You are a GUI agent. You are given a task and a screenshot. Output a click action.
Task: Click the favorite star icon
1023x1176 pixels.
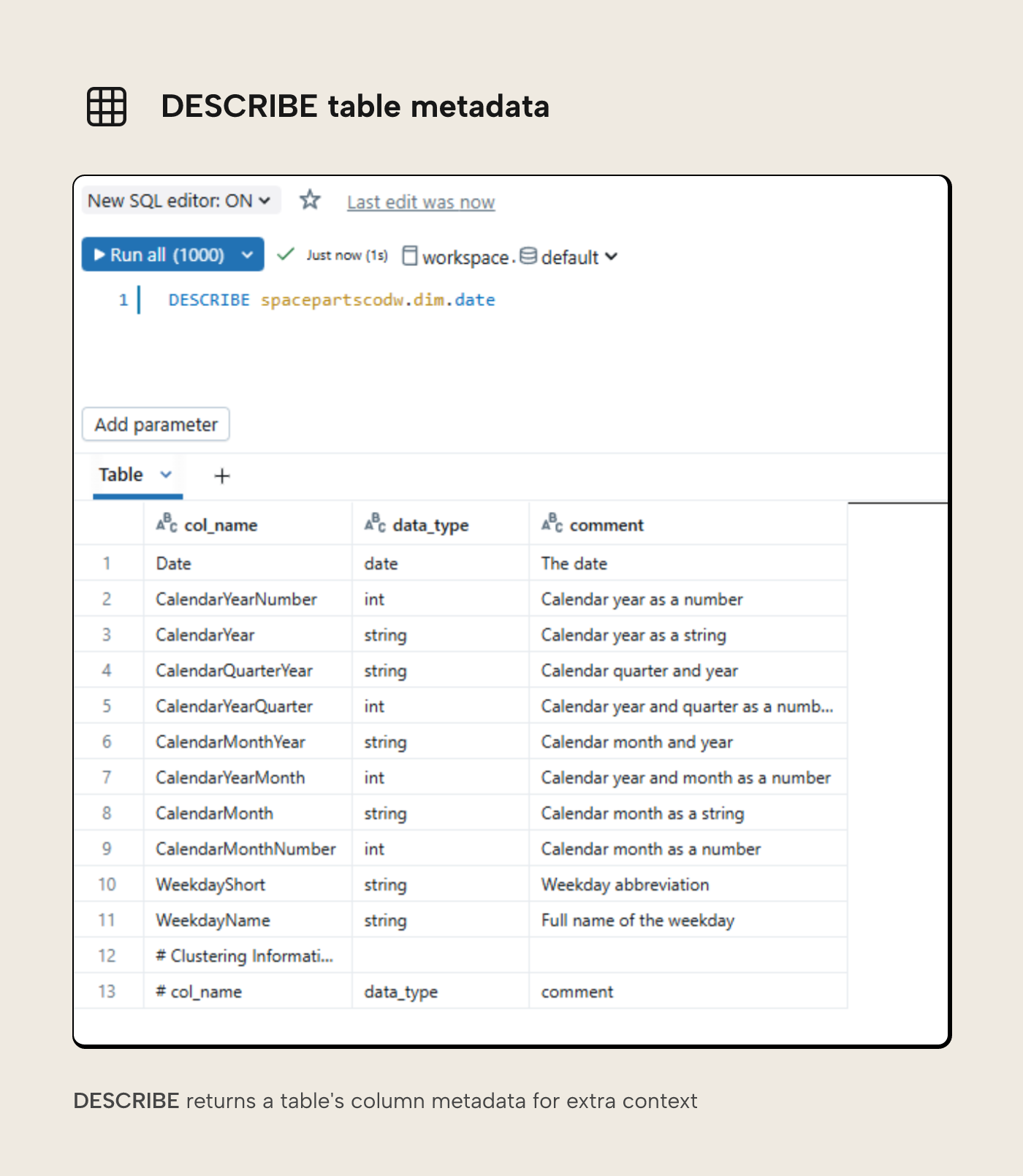click(310, 199)
